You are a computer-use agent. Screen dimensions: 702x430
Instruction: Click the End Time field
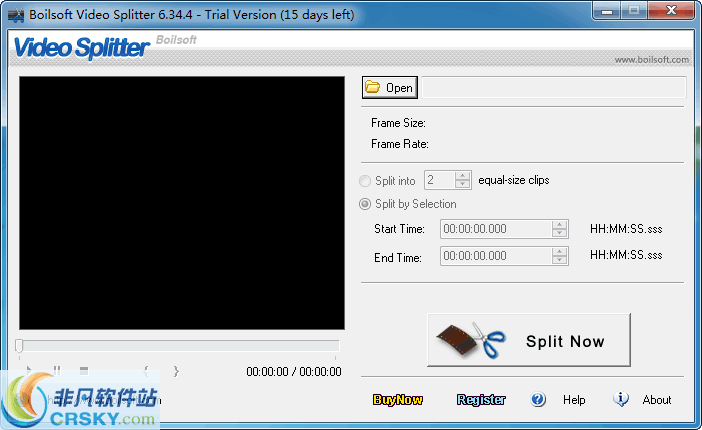[x=496, y=256]
